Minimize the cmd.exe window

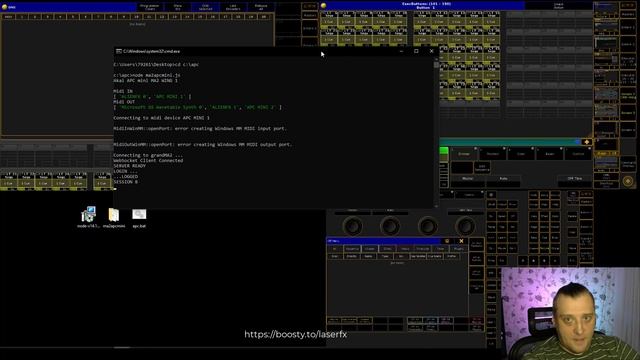[x=401, y=51]
